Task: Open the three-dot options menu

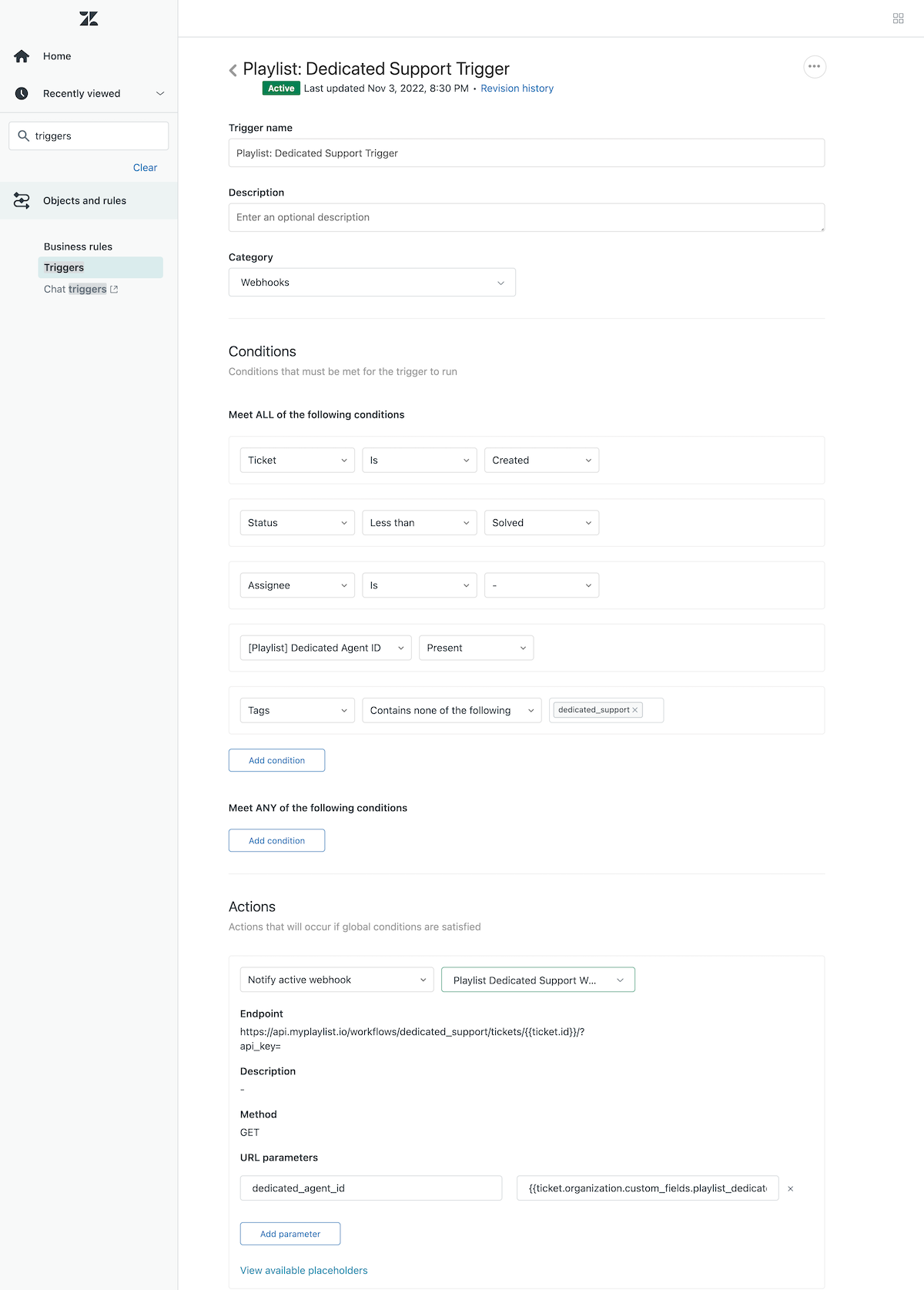Action: point(815,67)
